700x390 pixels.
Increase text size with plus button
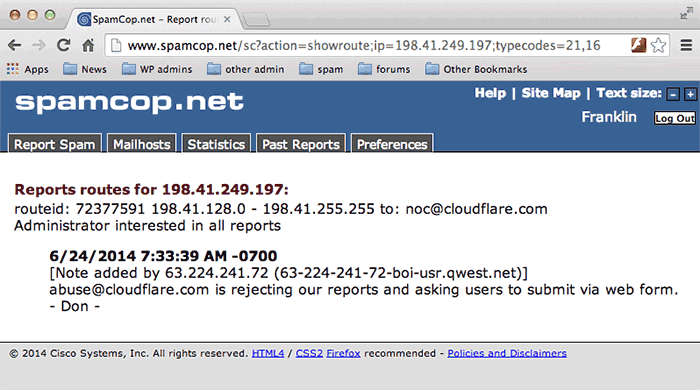click(x=690, y=95)
